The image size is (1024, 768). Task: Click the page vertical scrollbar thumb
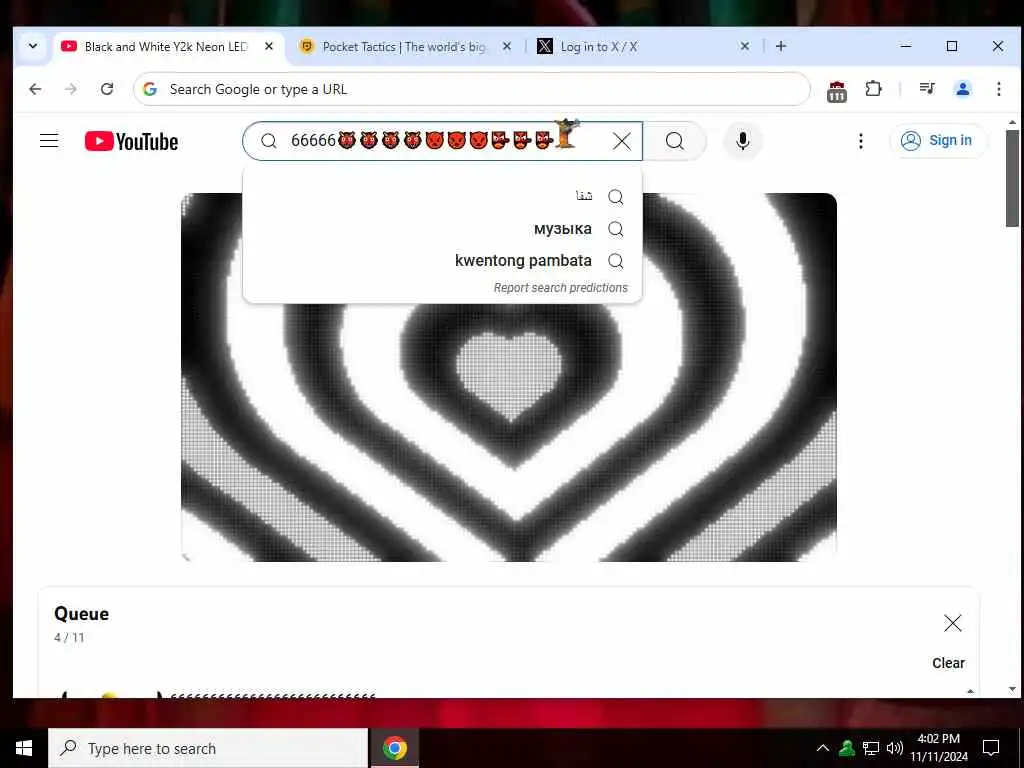point(1012,178)
